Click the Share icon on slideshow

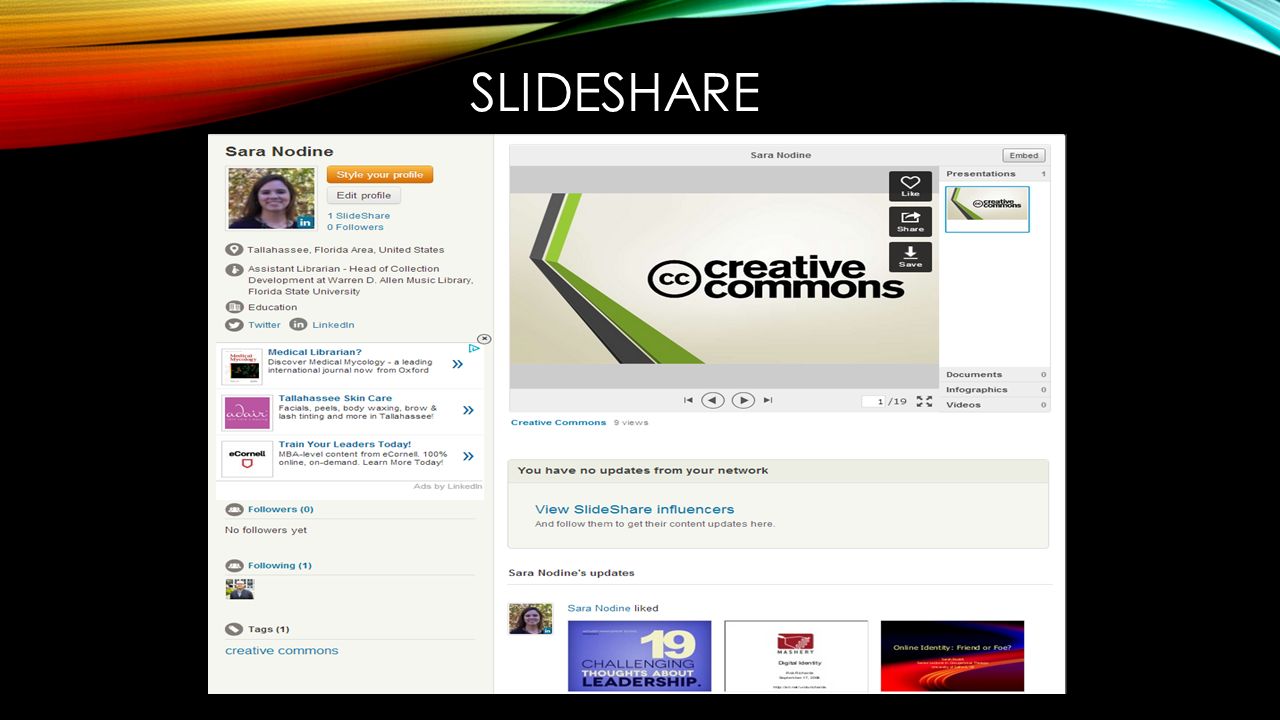910,221
